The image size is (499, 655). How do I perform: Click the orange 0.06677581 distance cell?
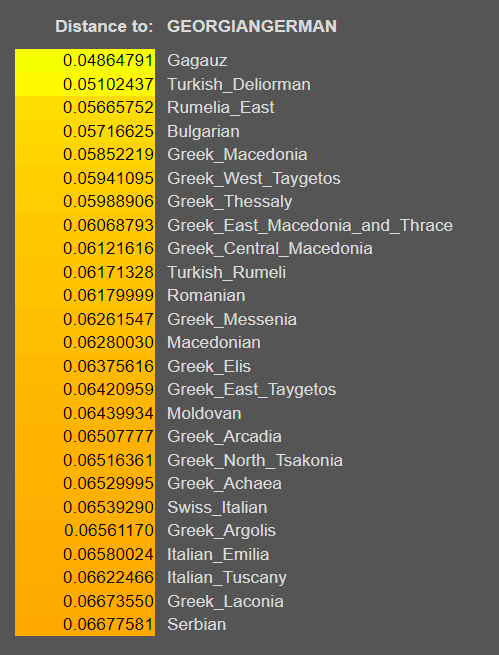(x=85, y=625)
